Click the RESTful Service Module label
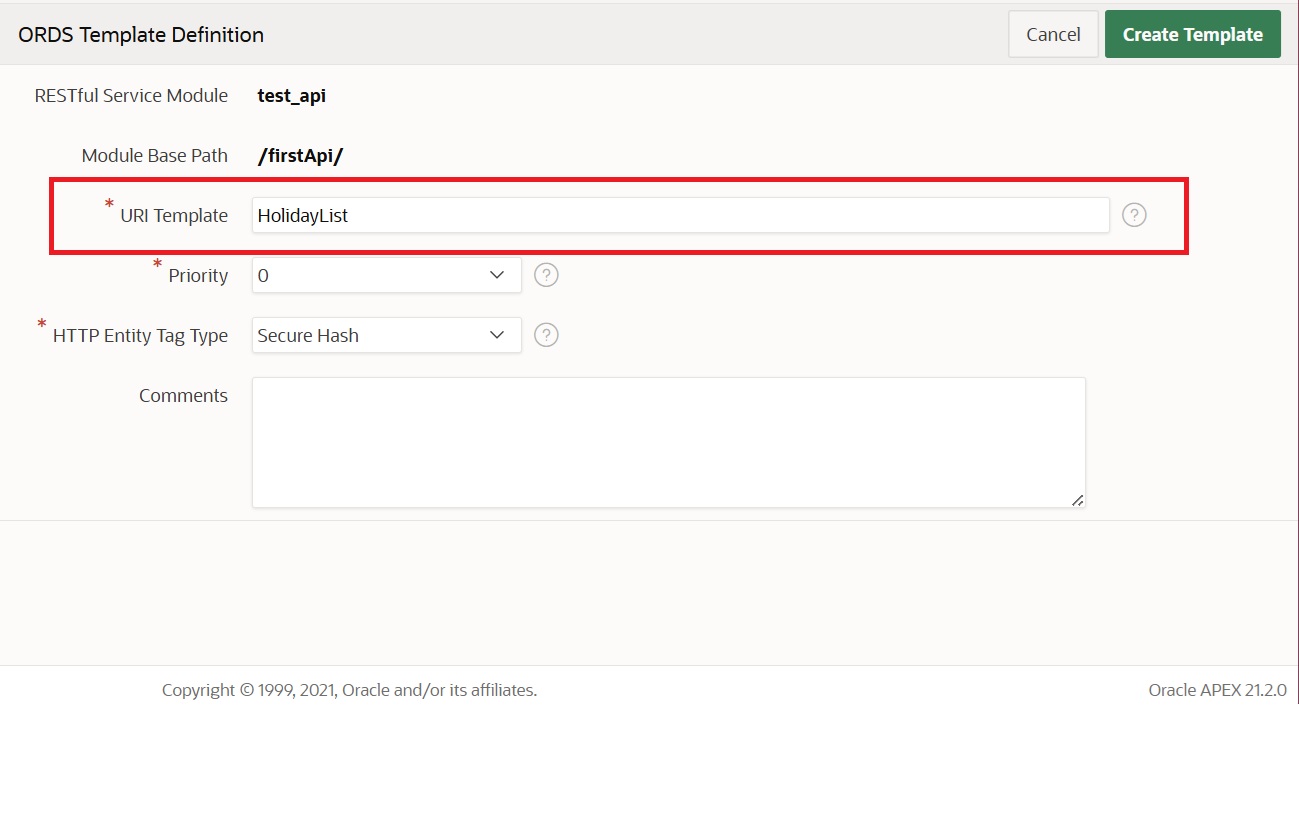The image size is (1299, 819). pos(131,95)
